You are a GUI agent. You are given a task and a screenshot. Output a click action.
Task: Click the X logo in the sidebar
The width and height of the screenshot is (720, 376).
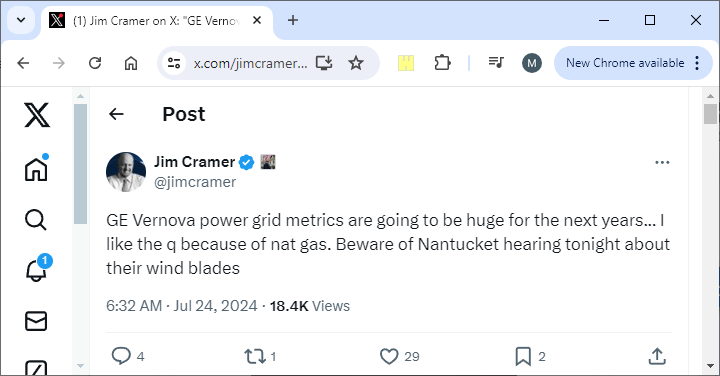[x=37, y=115]
